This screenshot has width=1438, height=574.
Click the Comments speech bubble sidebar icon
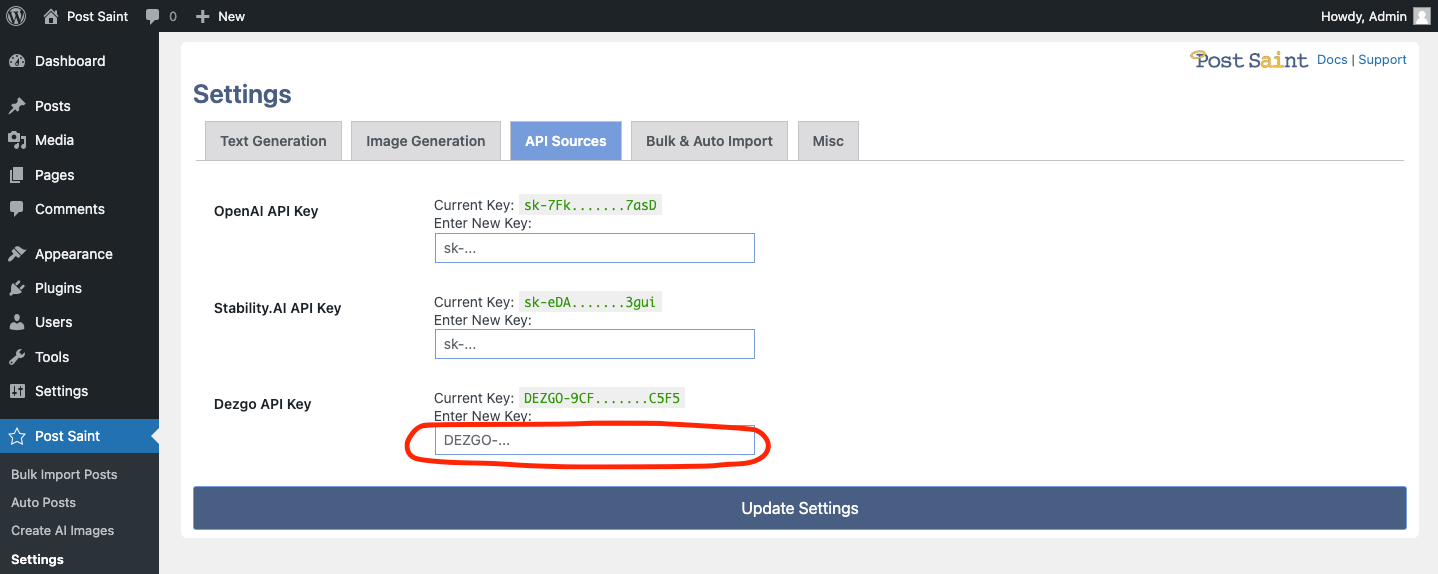[17, 209]
